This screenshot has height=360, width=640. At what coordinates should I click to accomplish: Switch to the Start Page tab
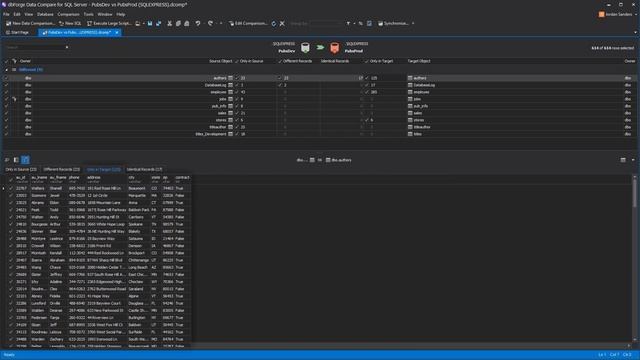(x=18, y=32)
